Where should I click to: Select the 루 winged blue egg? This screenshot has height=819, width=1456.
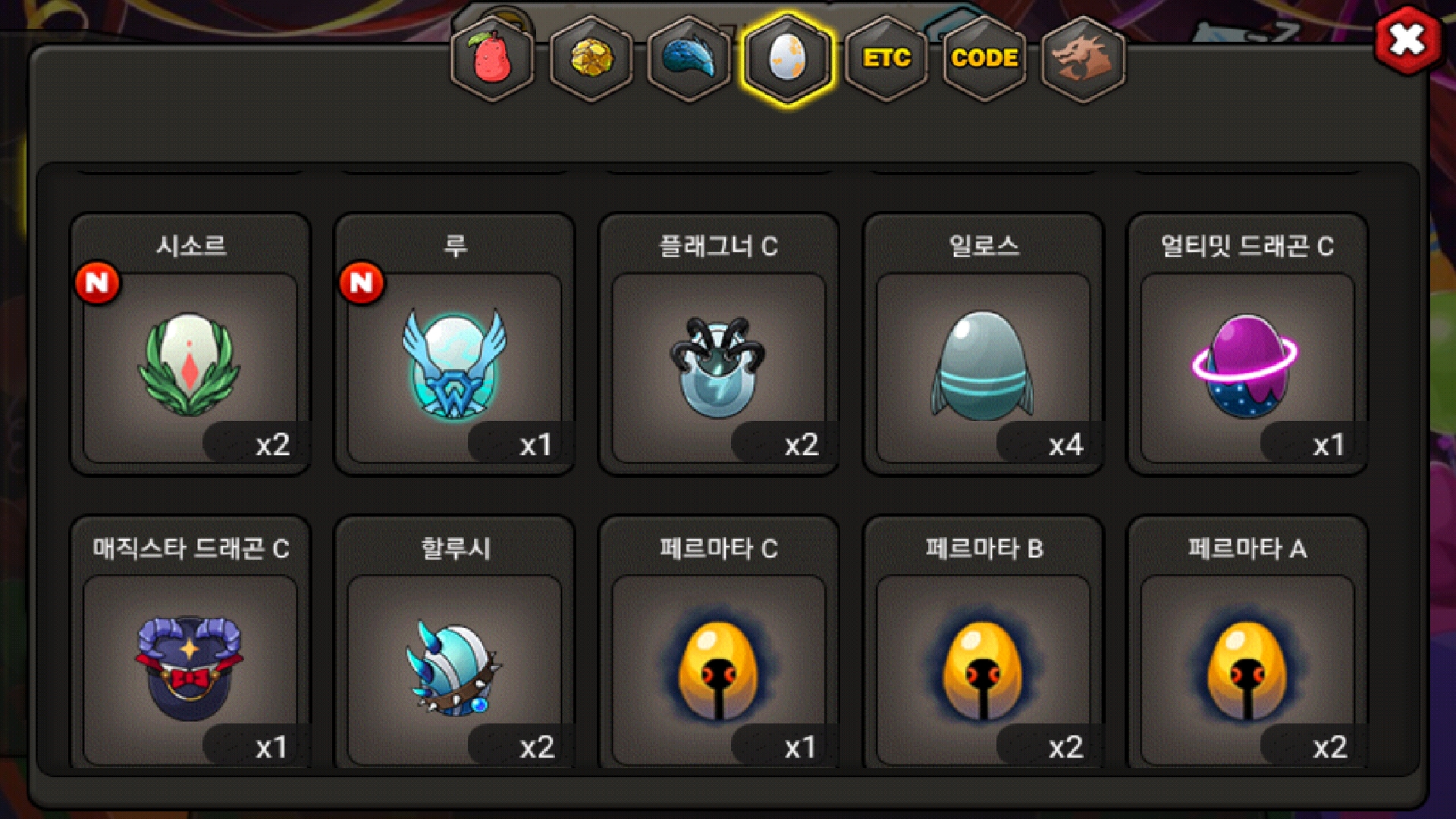point(454,345)
